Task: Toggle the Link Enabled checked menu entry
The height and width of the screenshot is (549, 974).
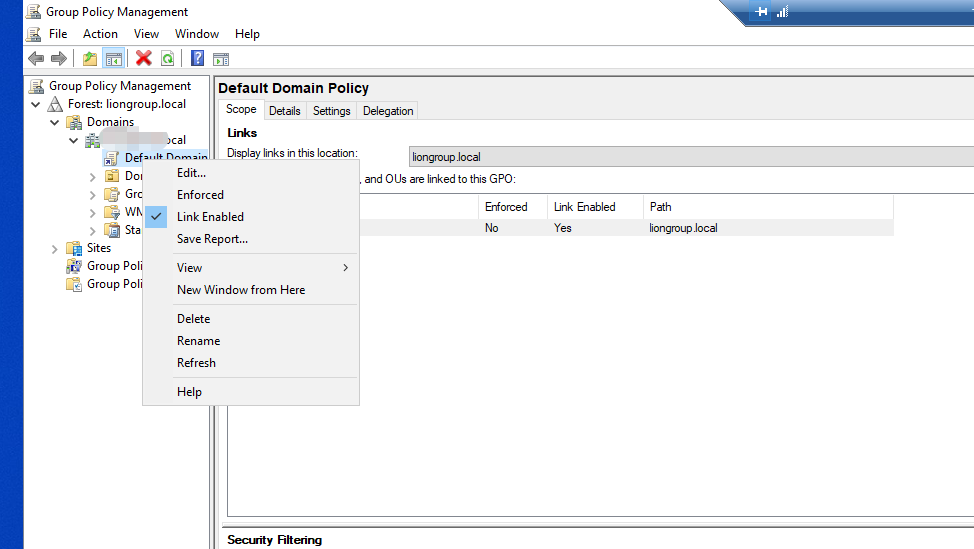Action: coord(251,217)
